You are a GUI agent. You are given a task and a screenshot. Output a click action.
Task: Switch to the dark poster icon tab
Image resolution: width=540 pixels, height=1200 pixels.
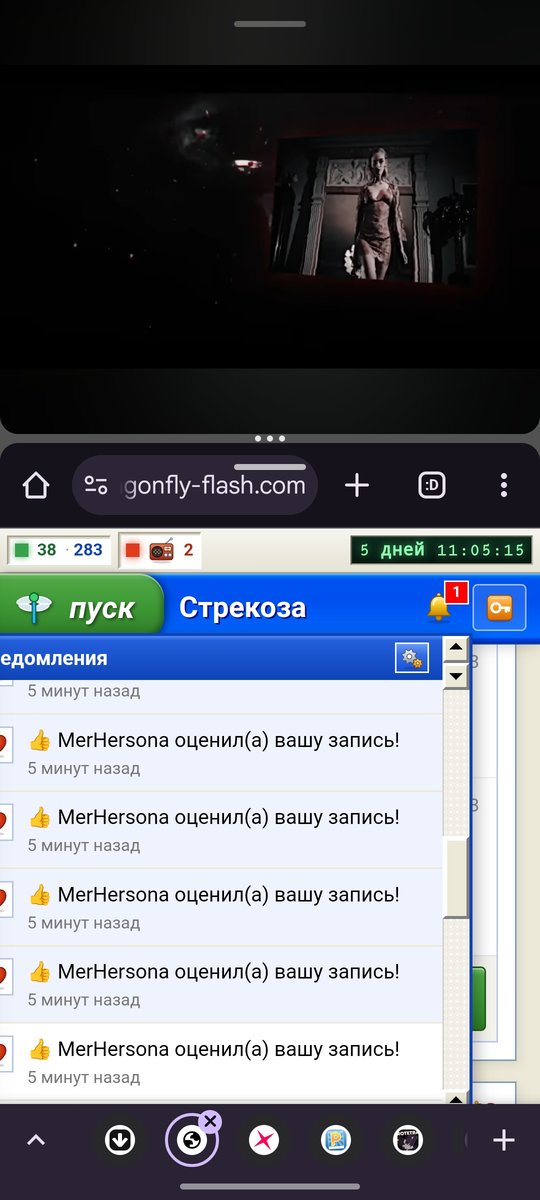coord(408,1140)
